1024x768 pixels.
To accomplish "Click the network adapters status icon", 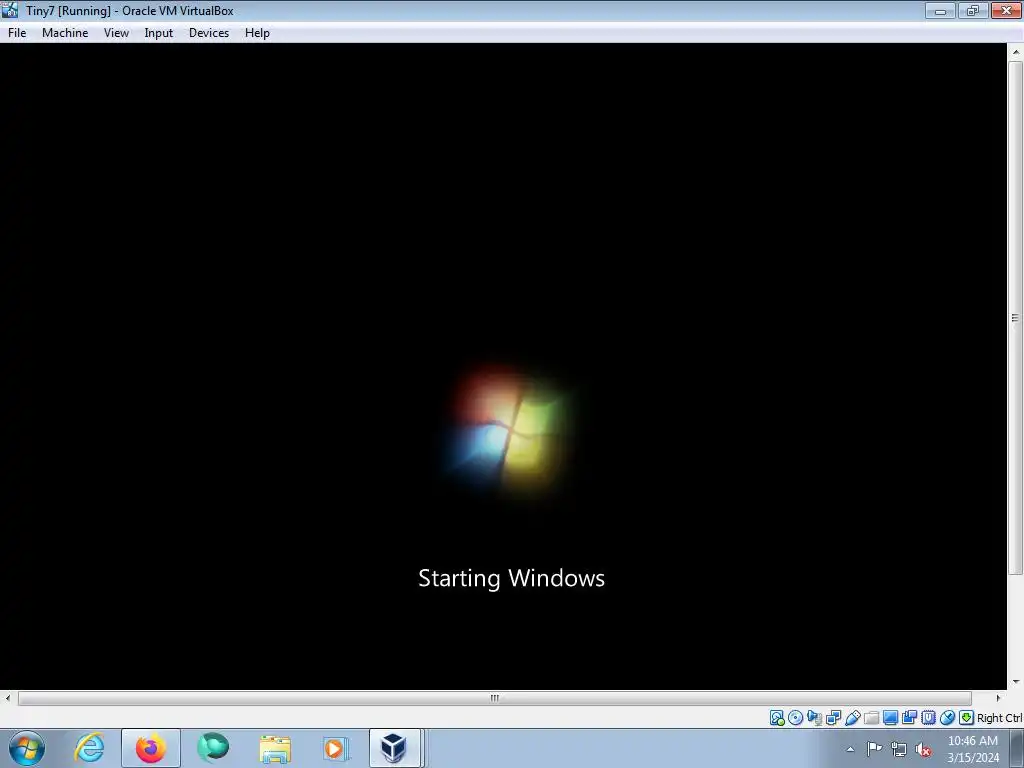I will click(833, 718).
